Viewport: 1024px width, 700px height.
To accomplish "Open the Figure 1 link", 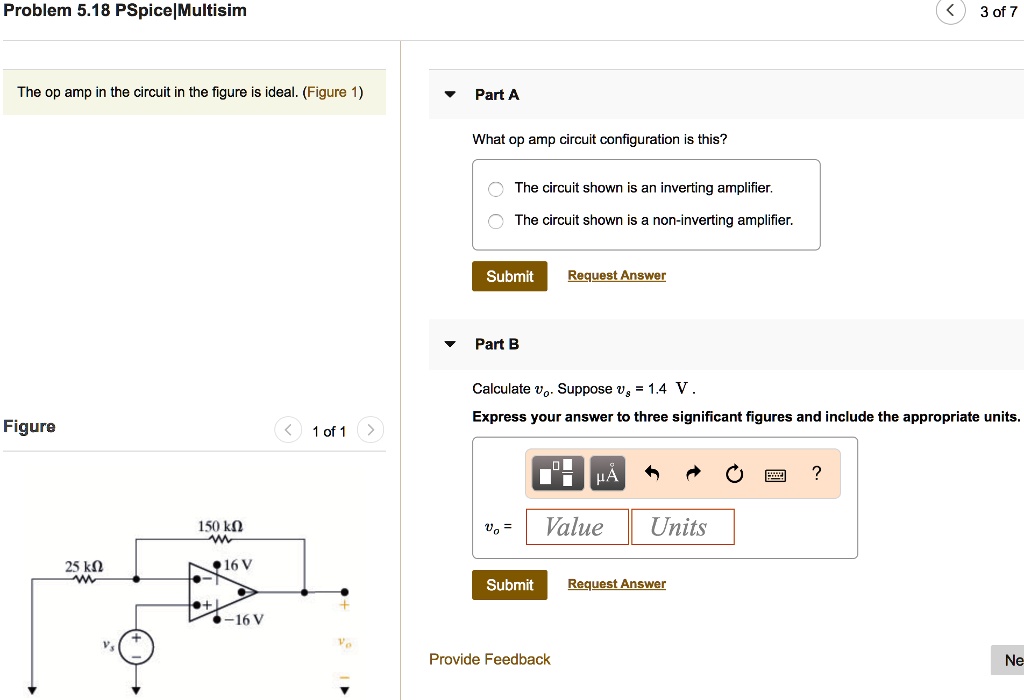I will [x=332, y=92].
